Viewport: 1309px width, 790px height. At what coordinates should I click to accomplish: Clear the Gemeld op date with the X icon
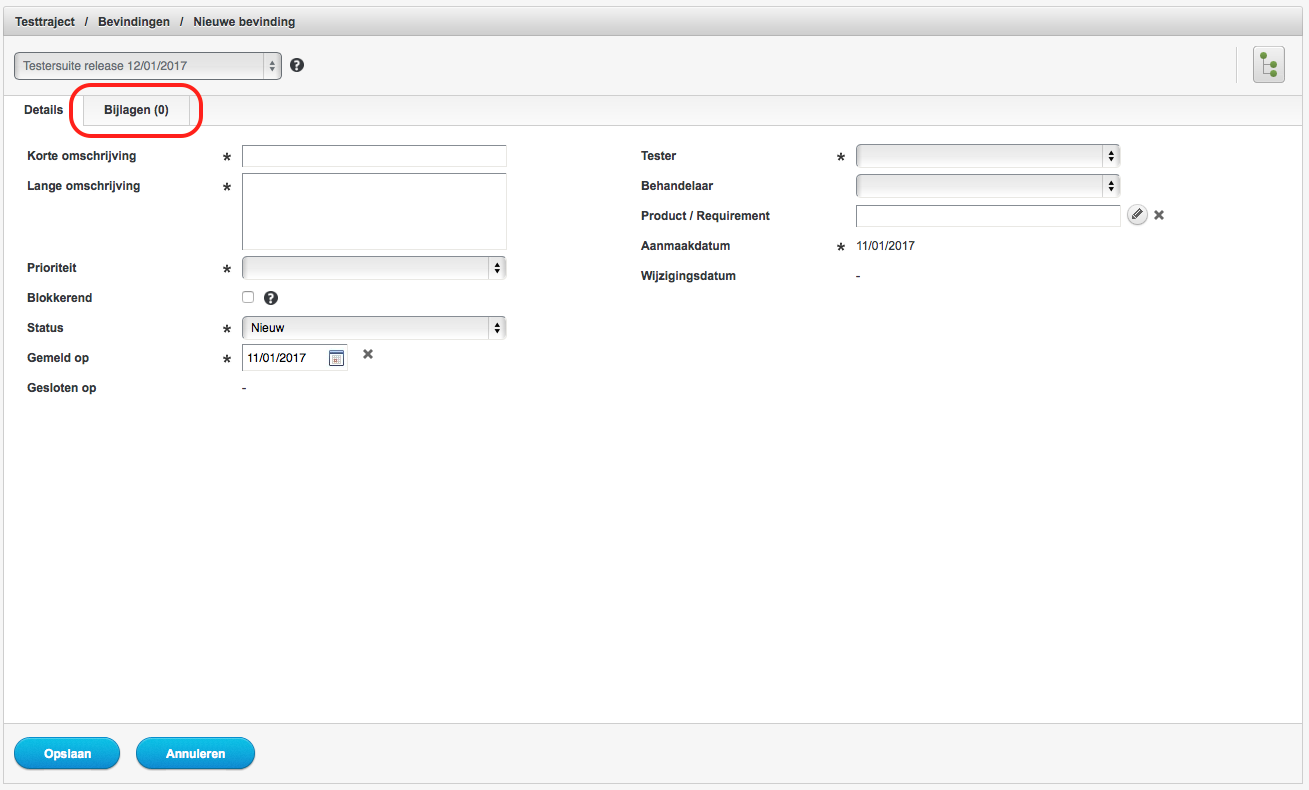(368, 354)
